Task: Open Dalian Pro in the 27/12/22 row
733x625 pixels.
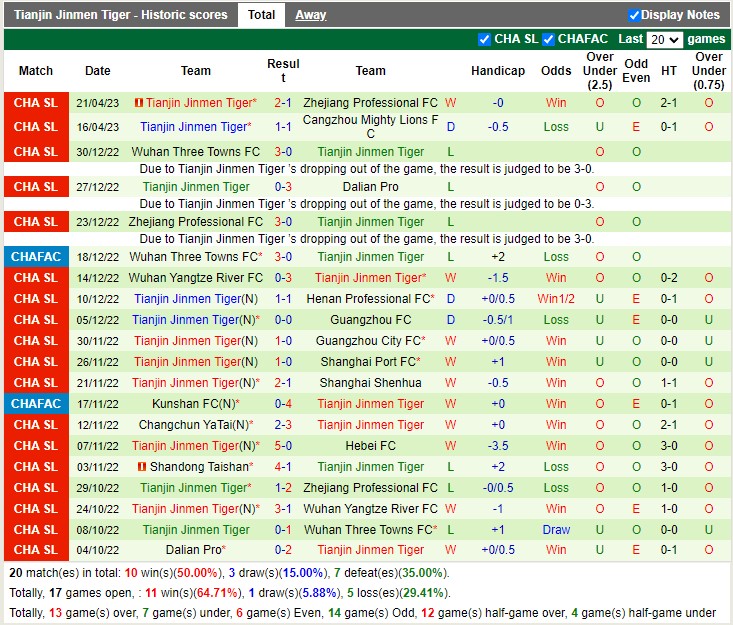Action: tap(370, 187)
